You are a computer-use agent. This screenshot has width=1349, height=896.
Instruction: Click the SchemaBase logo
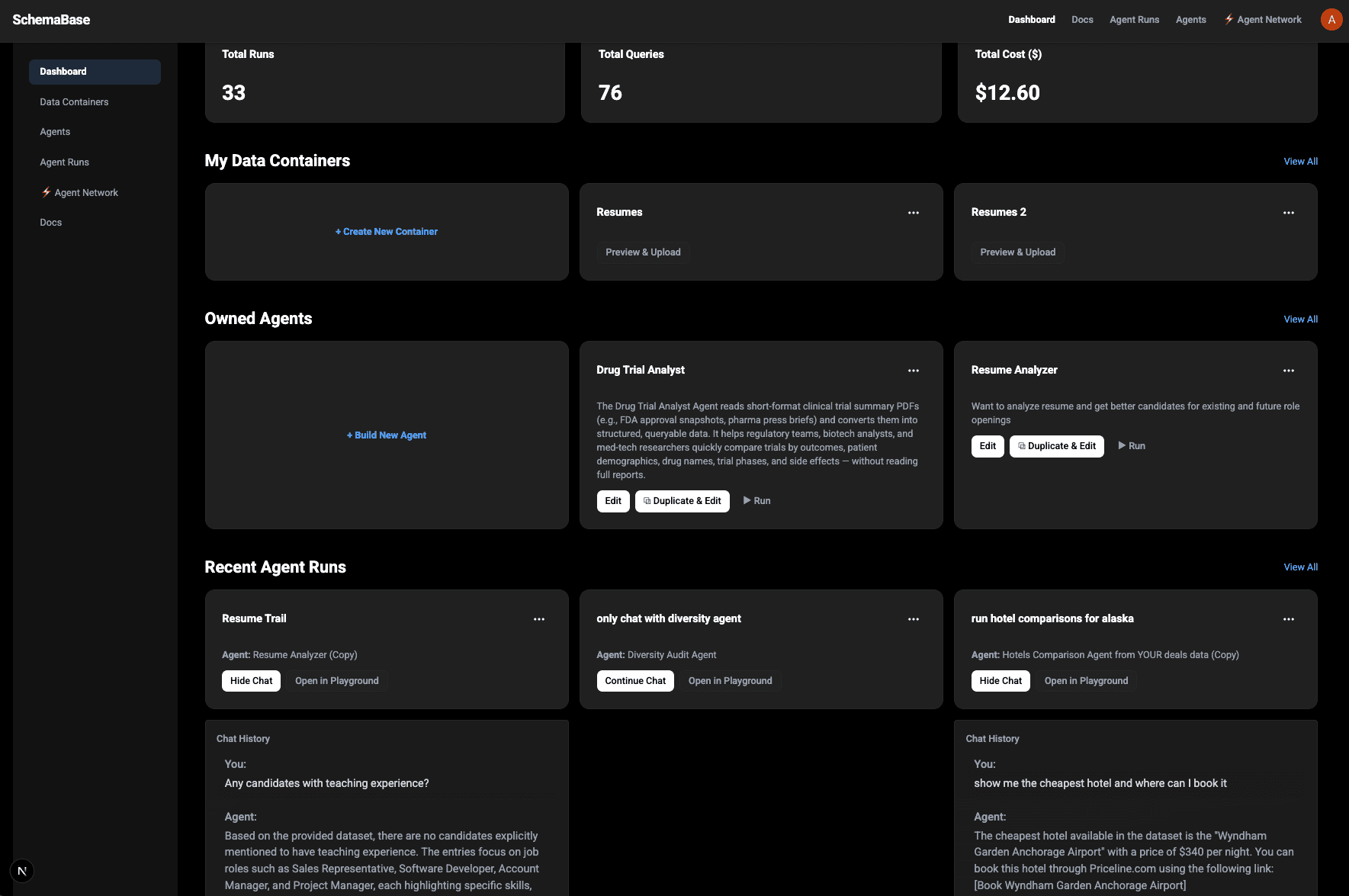click(x=50, y=19)
